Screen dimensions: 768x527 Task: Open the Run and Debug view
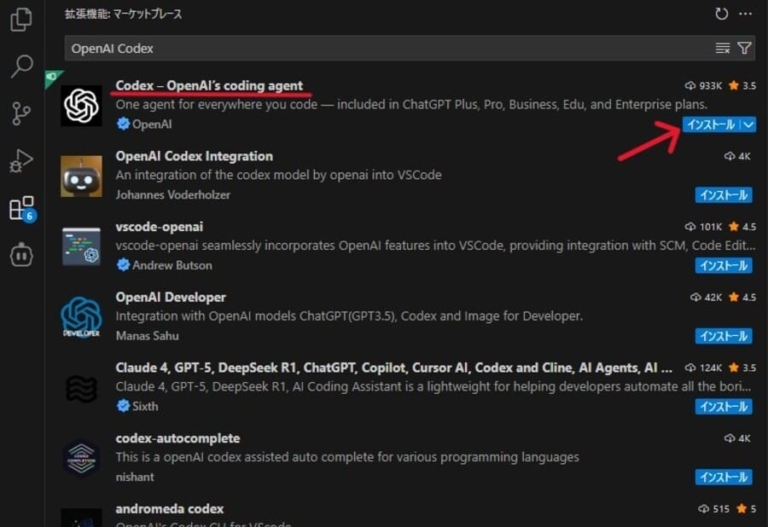21,161
